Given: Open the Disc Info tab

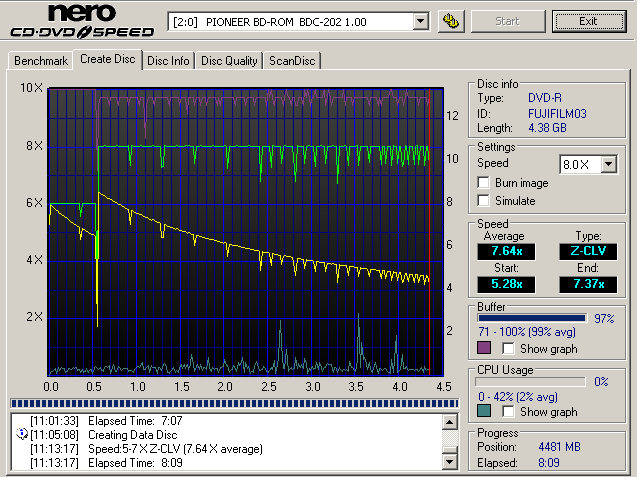Looking at the screenshot, I should coord(168,61).
